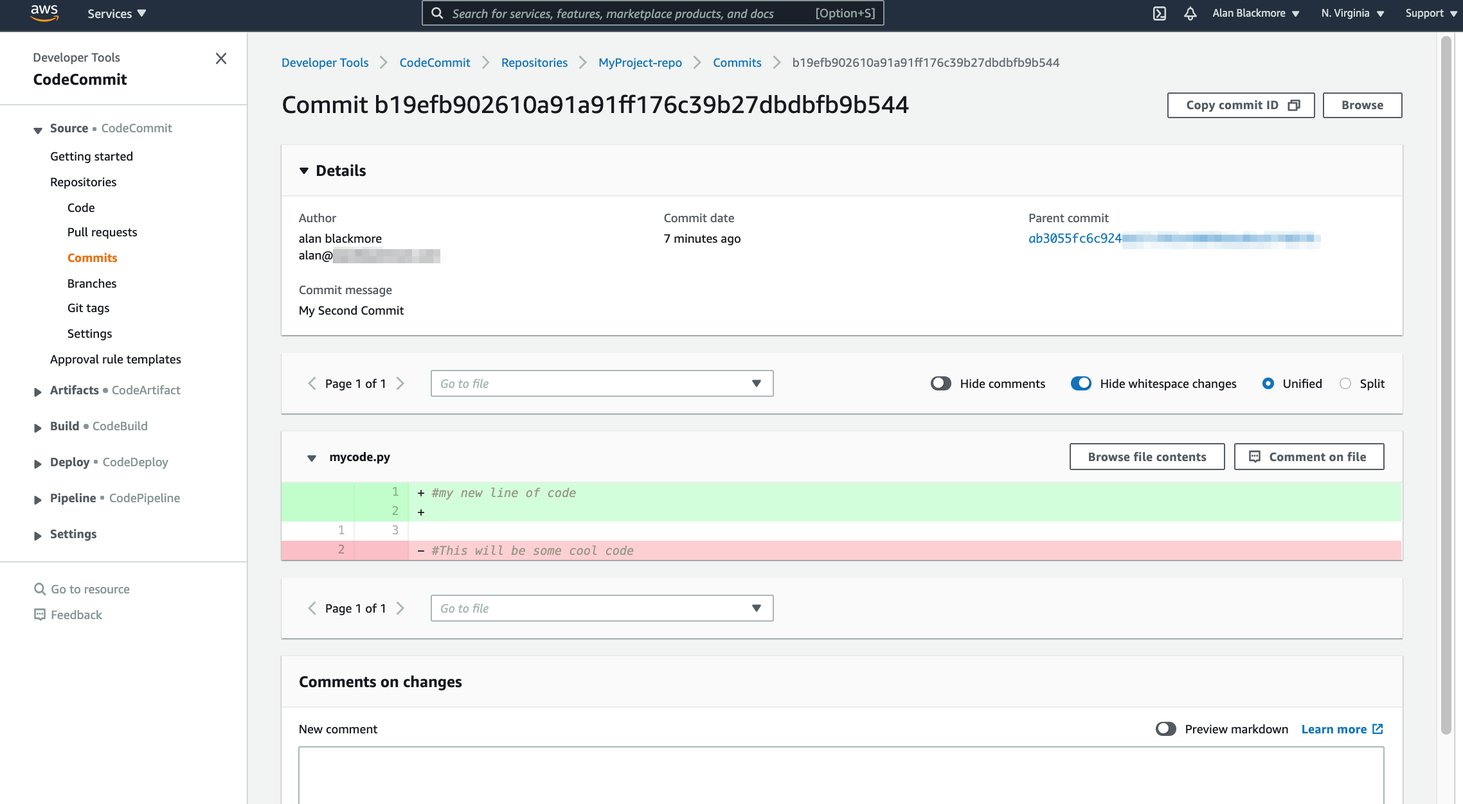The height and width of the screenshot is (804, 1463).
Task: Select the Split view radio button
Action: click(x=1345, y=383)
